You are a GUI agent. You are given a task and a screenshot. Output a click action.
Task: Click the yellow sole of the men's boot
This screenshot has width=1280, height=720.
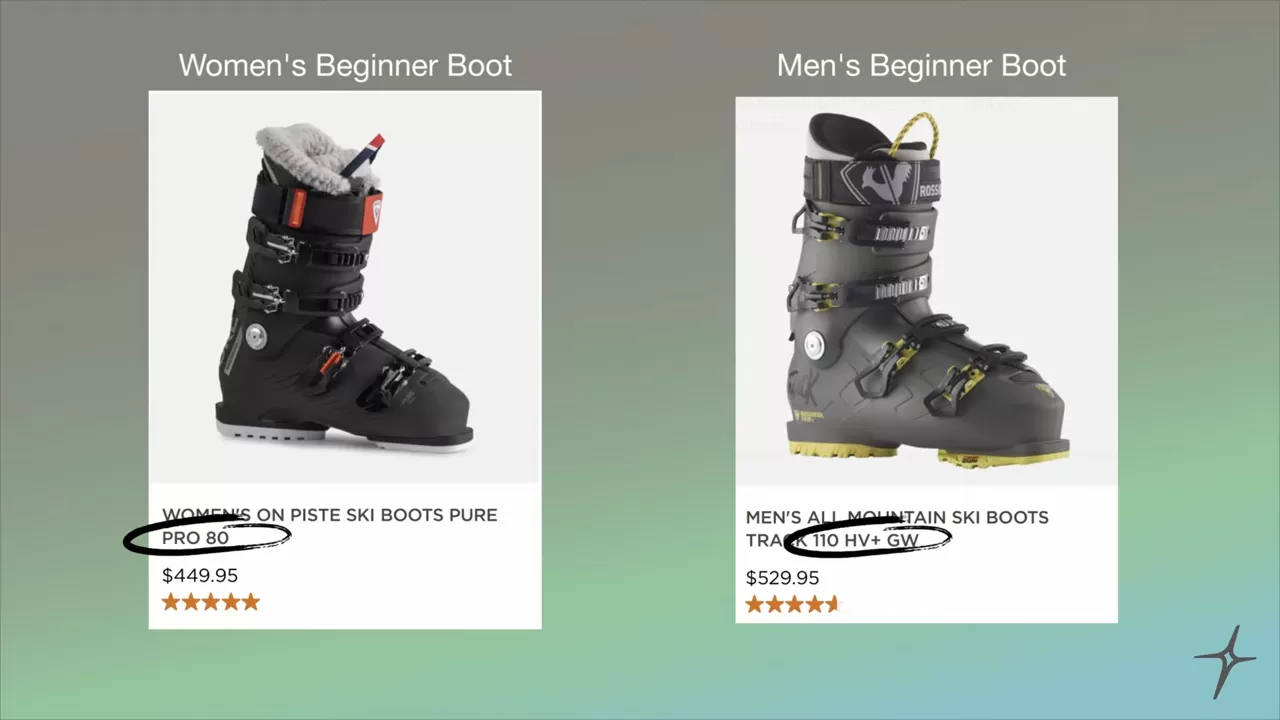pyautogui.click(x=928, y=454)
